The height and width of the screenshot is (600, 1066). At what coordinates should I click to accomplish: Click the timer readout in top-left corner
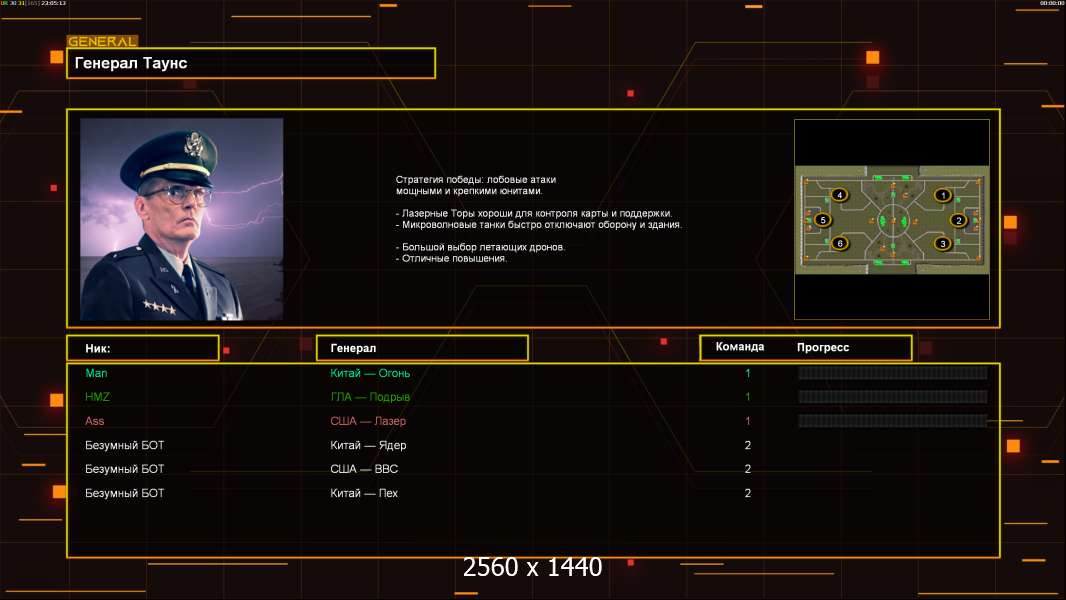[48, 4]
